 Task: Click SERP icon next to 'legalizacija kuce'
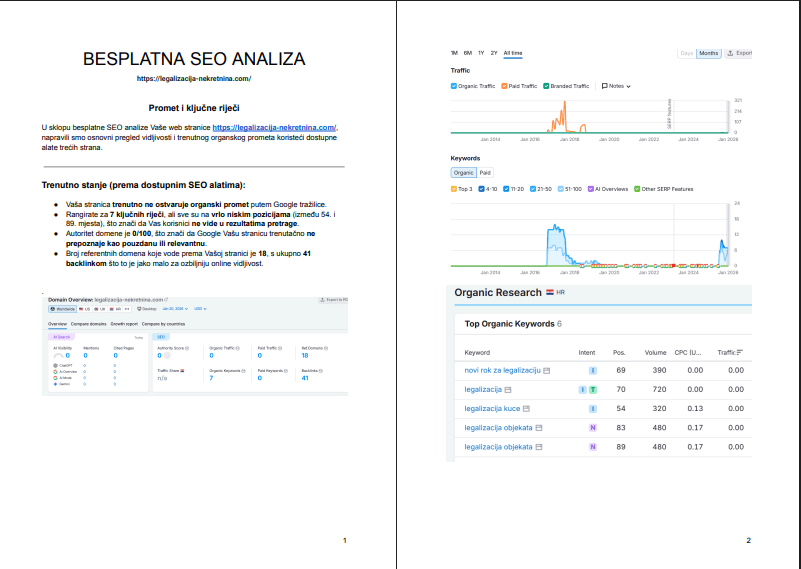pos(527,408)
